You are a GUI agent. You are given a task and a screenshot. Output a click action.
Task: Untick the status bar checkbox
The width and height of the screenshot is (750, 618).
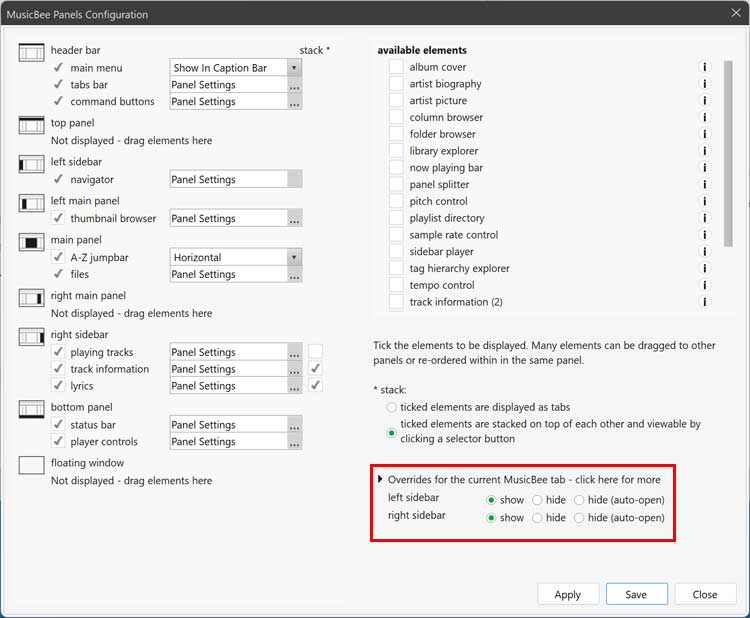point(58,424)
